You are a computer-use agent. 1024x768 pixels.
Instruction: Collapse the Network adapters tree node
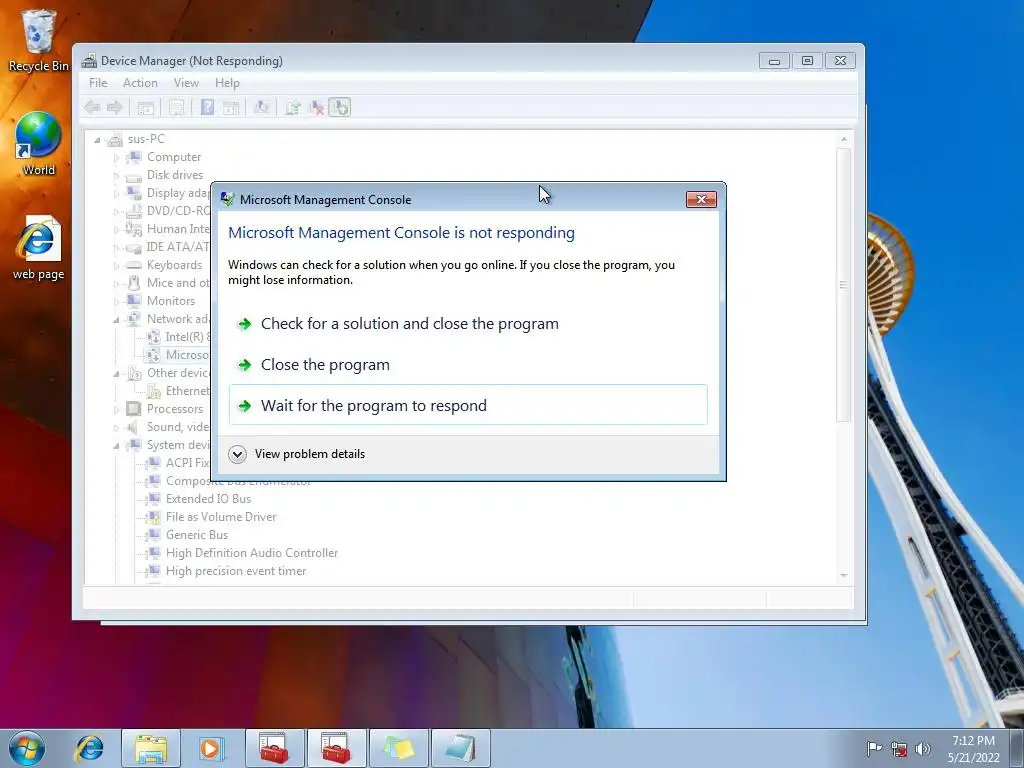(x=116, y=320)
